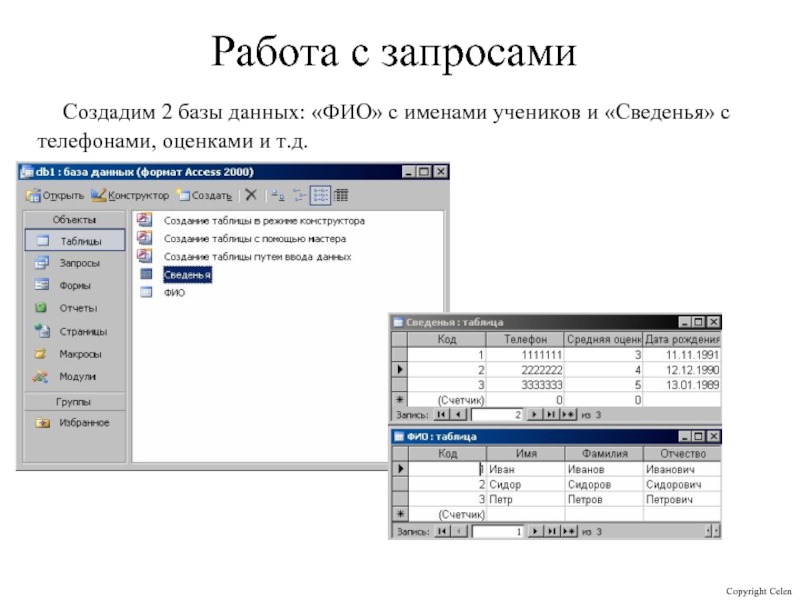800x600 pixels.
Task: Go to next record in Сведенья table
Action: pos(534,413)
